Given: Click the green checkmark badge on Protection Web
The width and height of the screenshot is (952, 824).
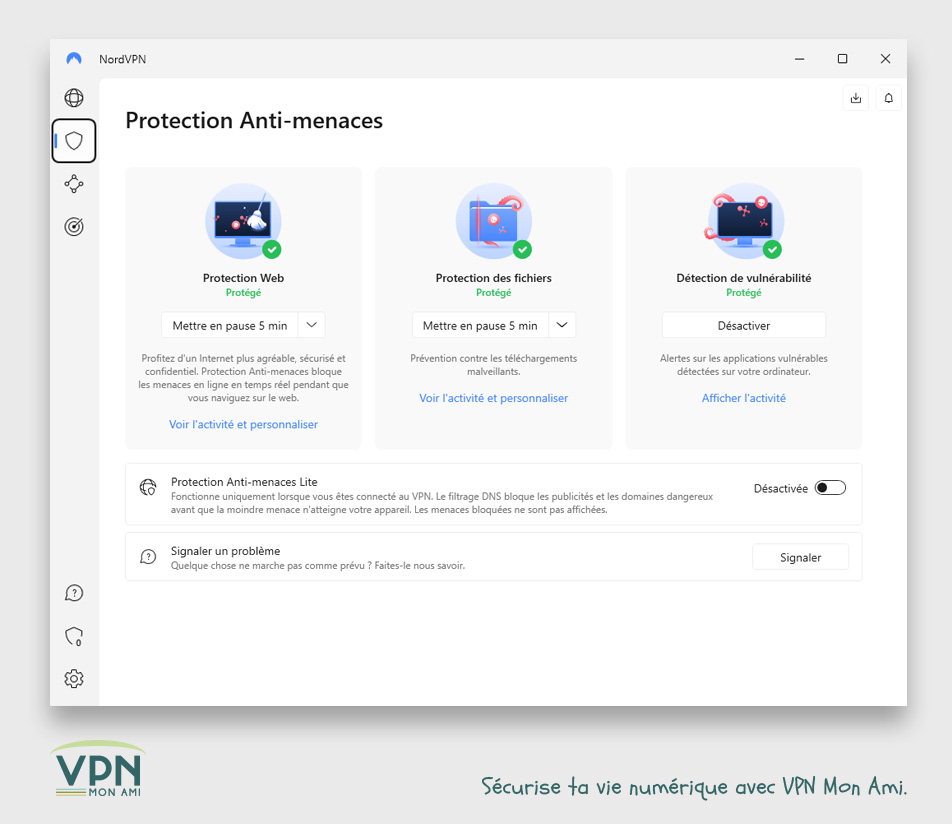Looking at the screenshot, I should 271,250.
